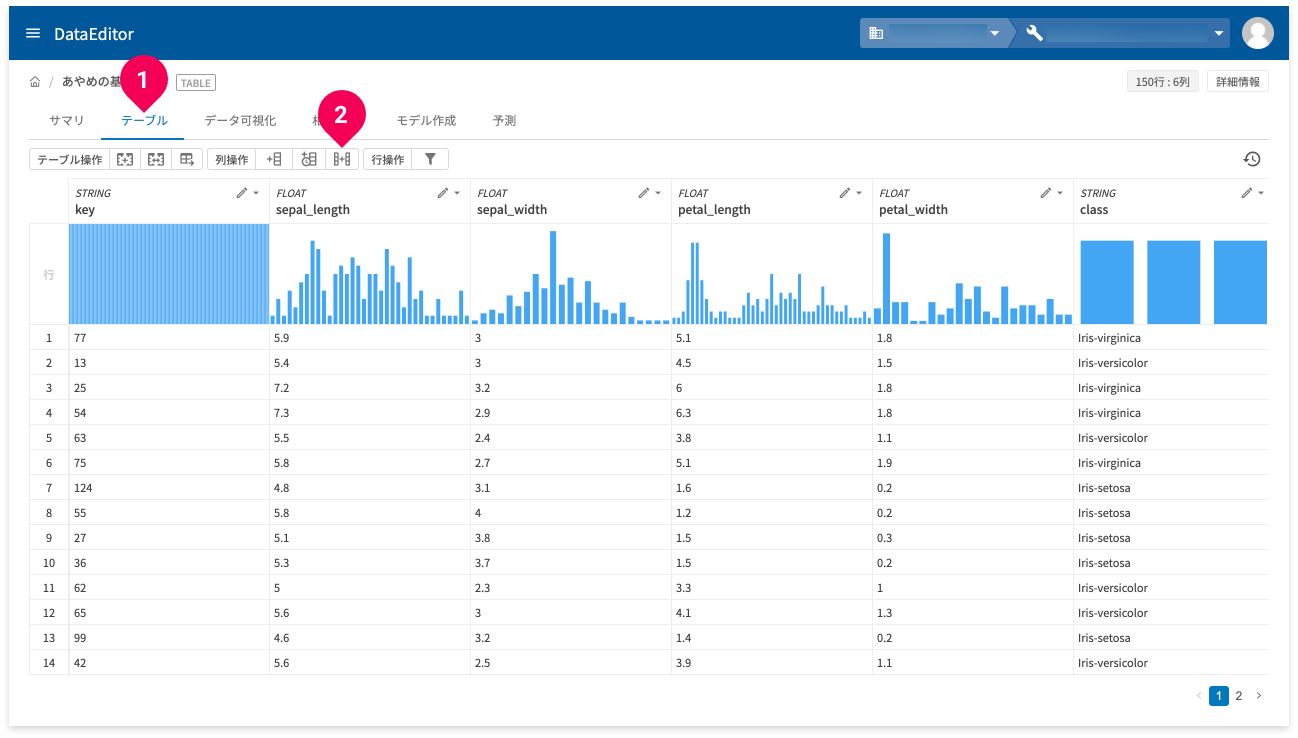The image size is (1298, 738).
Task: Click the 詳細情報 button
Action: tap(1238, 82)
